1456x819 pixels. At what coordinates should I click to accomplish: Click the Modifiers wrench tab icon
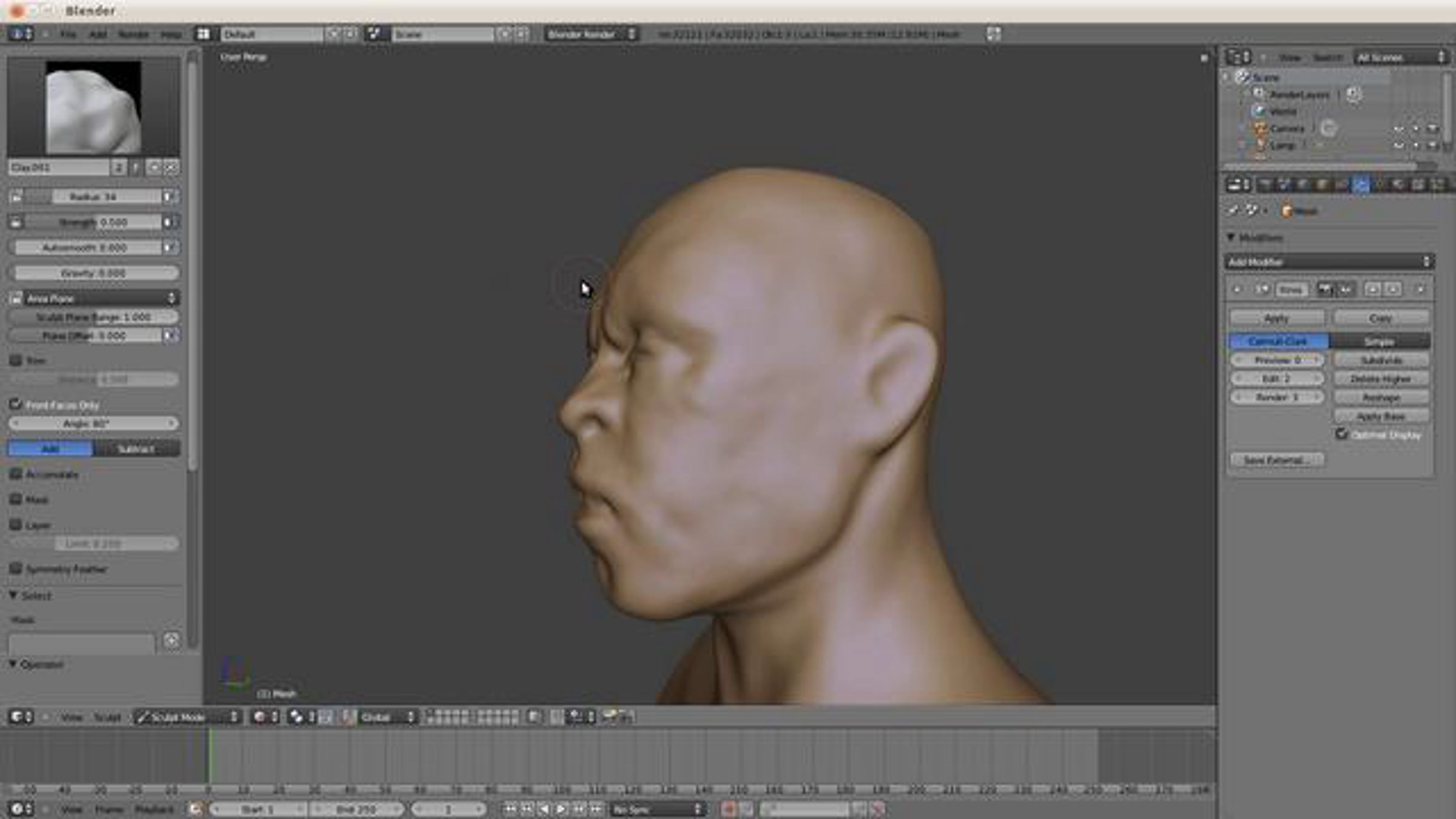[x=1361, y=185]
